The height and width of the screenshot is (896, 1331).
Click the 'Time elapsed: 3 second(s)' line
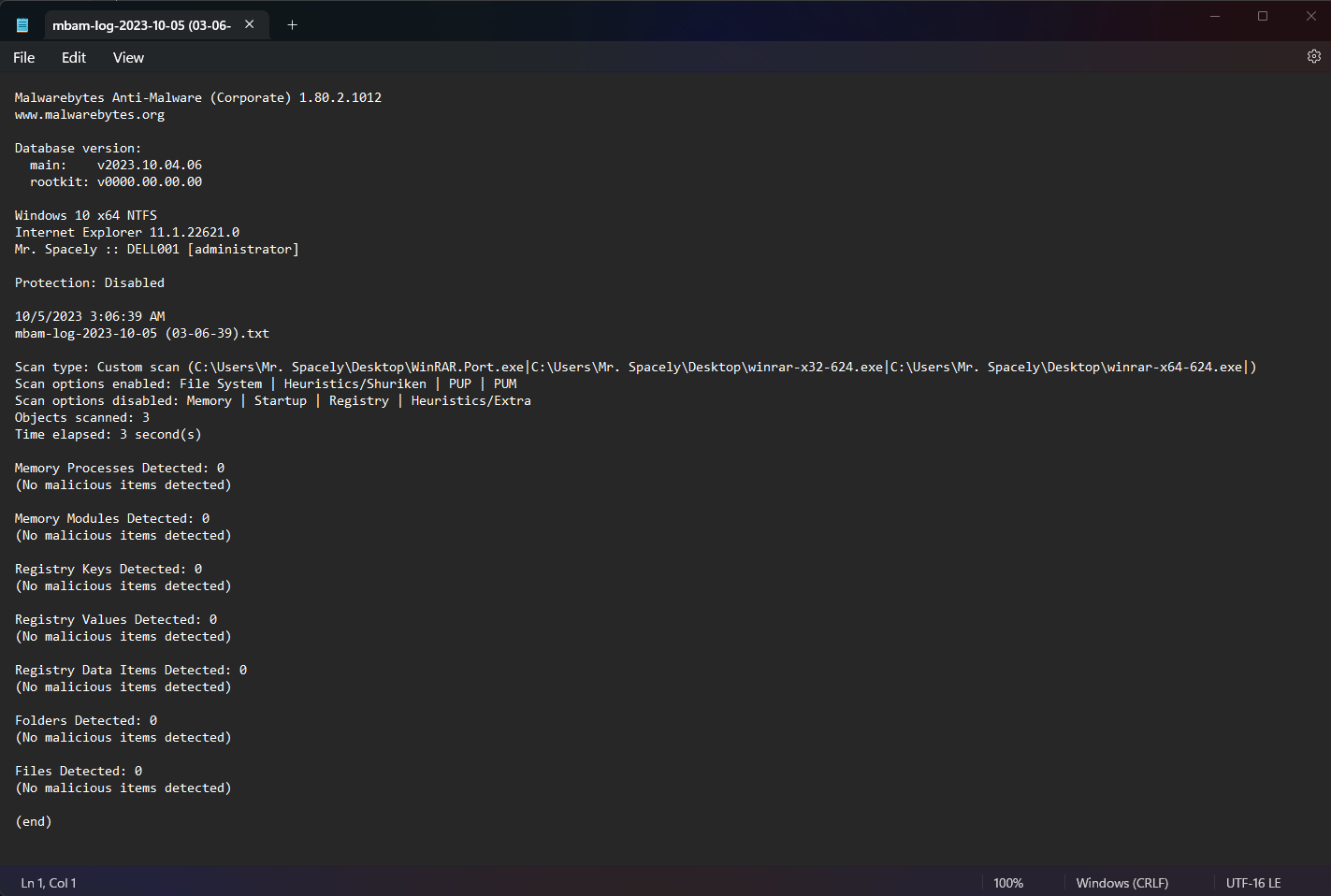(109, 434)
